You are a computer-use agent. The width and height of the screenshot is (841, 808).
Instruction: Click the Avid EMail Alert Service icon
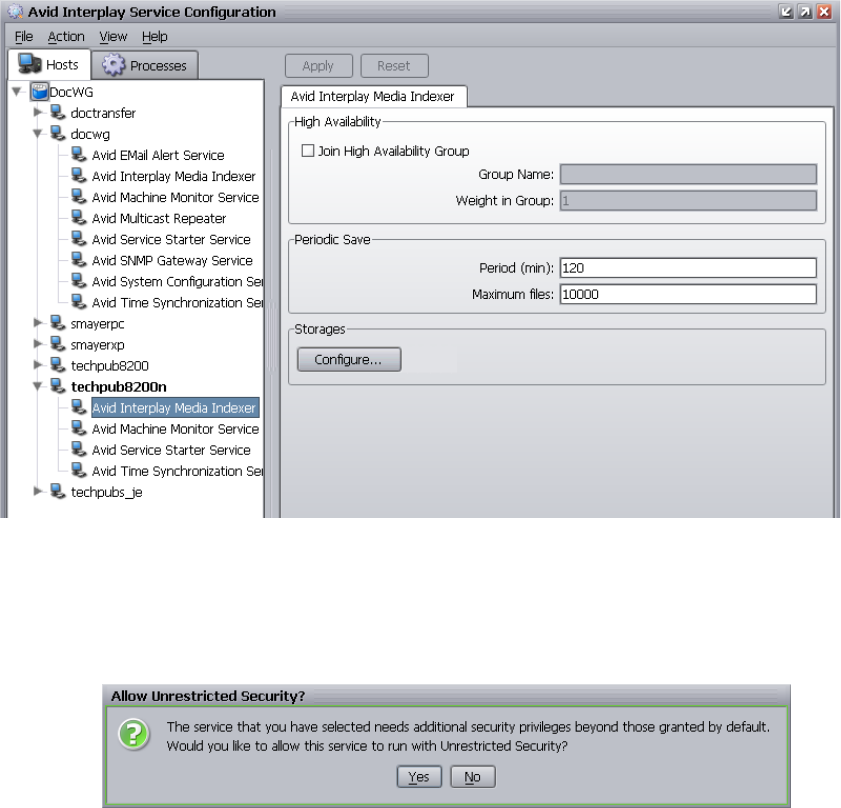79,155
